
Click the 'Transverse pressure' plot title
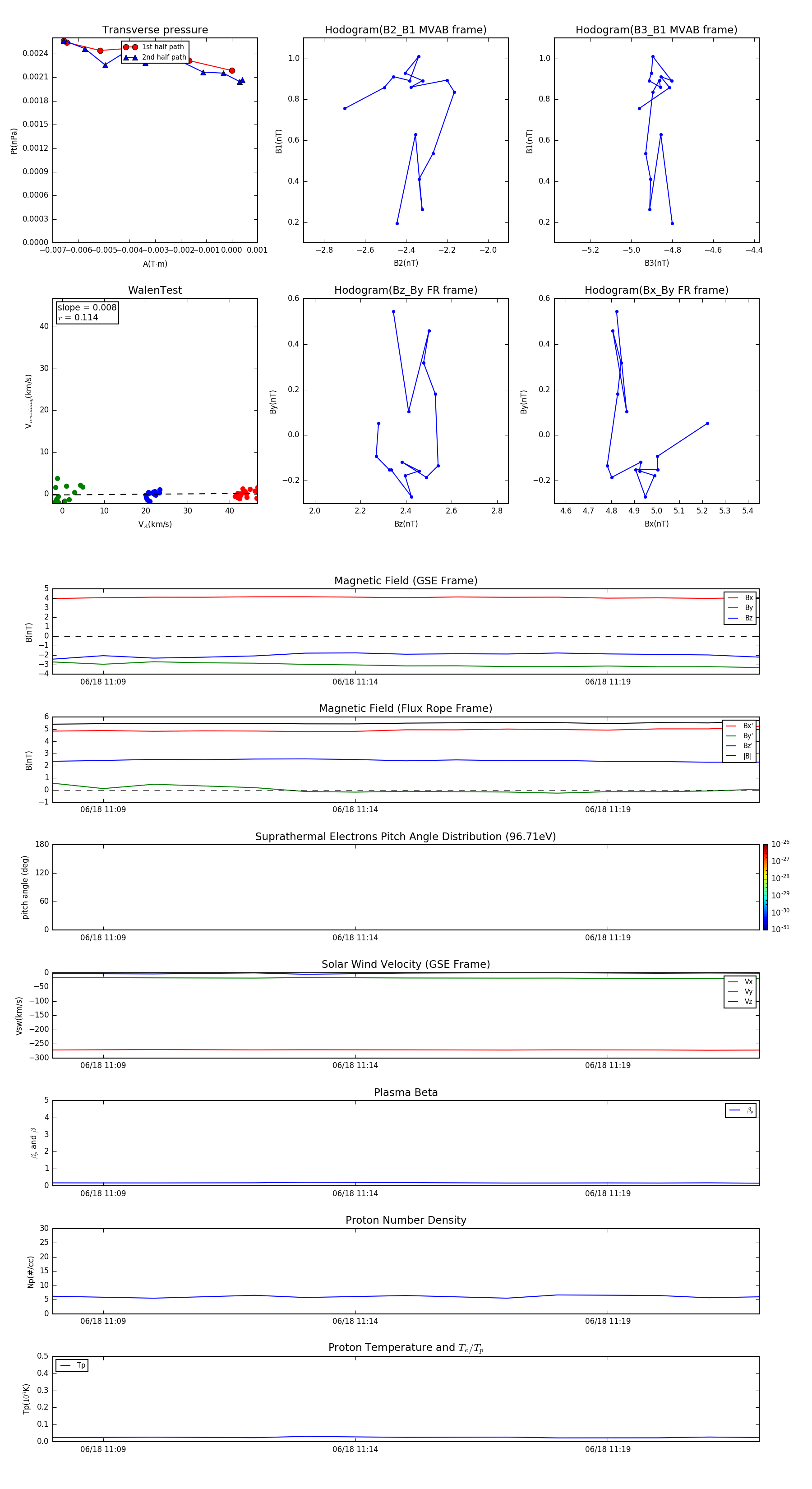point(155,30)
